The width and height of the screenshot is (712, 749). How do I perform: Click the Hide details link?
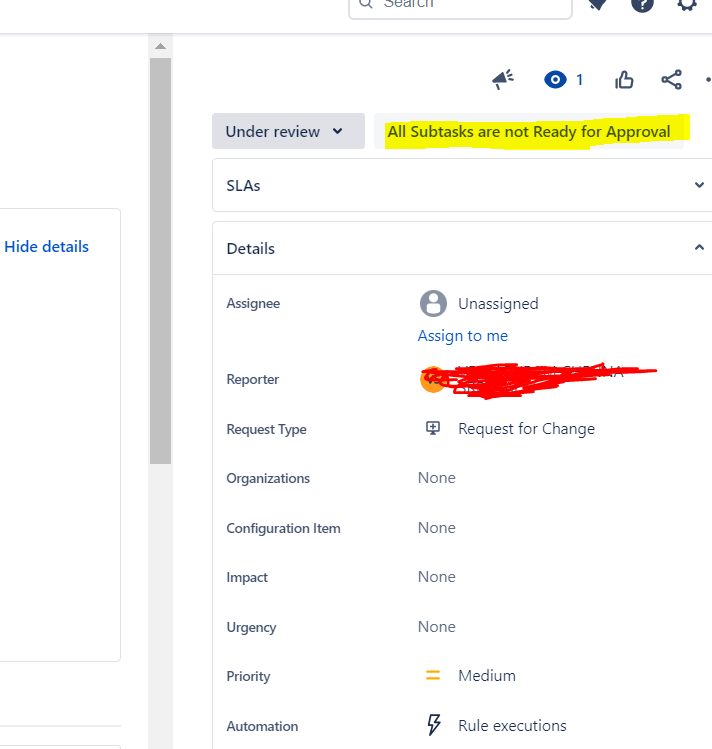[x=46, y=246]
